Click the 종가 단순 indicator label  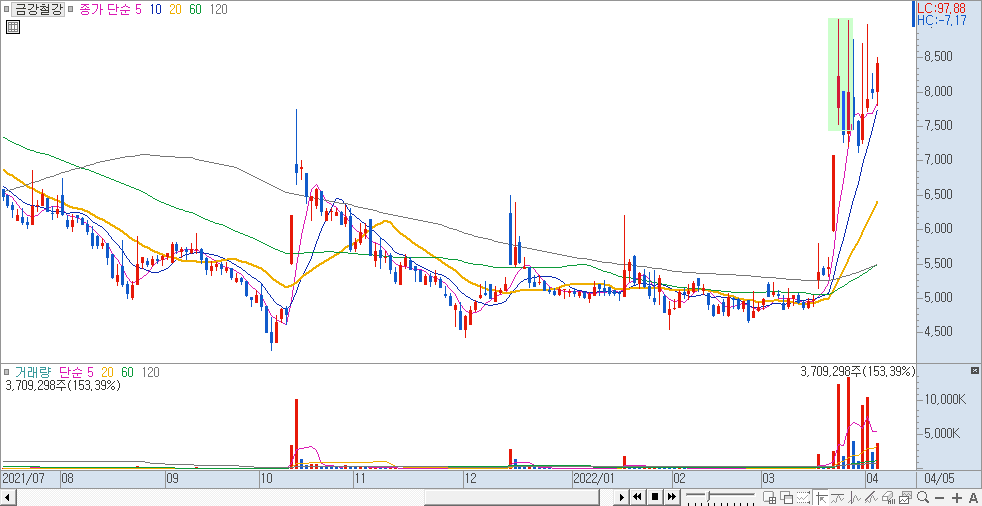click(104, 9)
